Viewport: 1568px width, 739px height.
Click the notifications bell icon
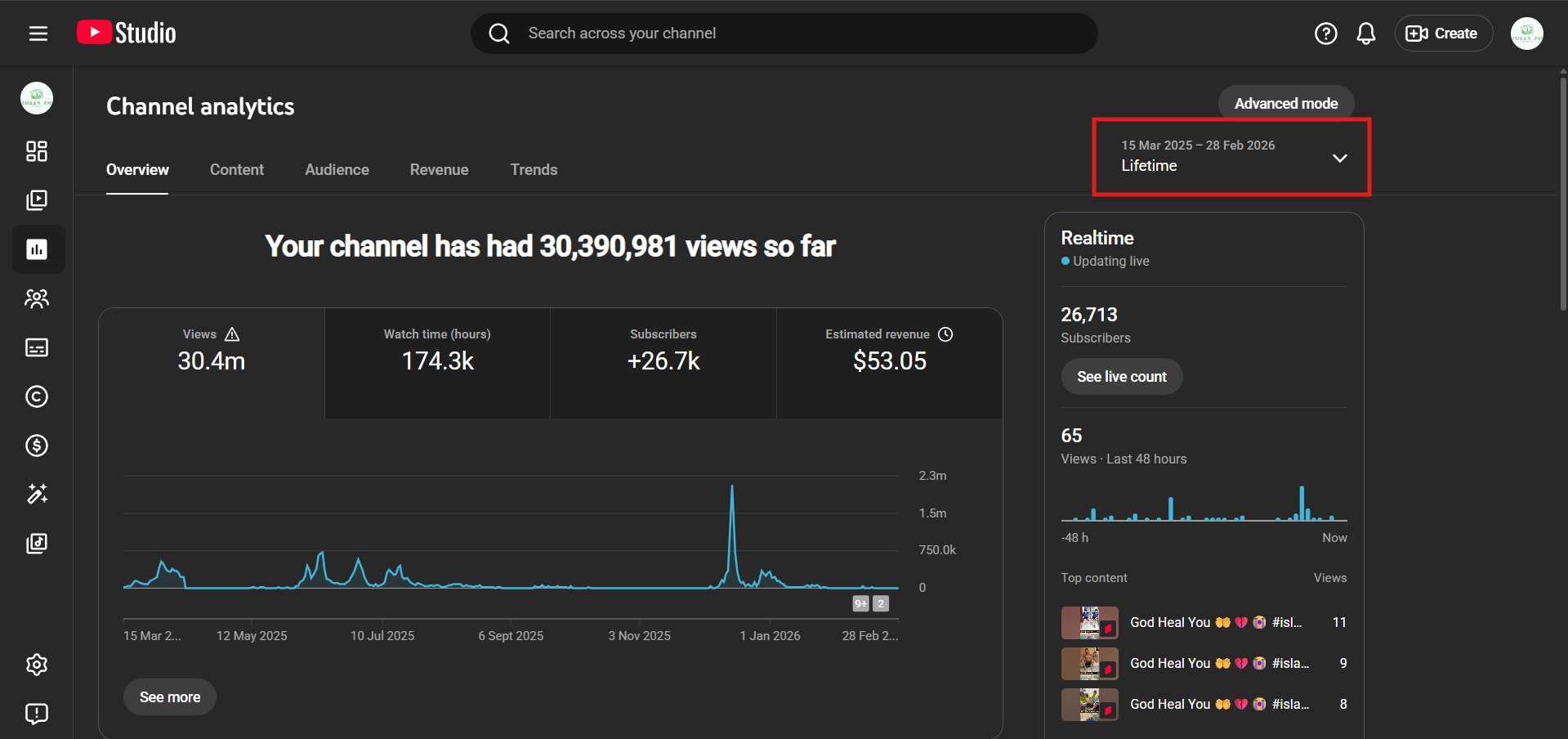pos(1365,34)
